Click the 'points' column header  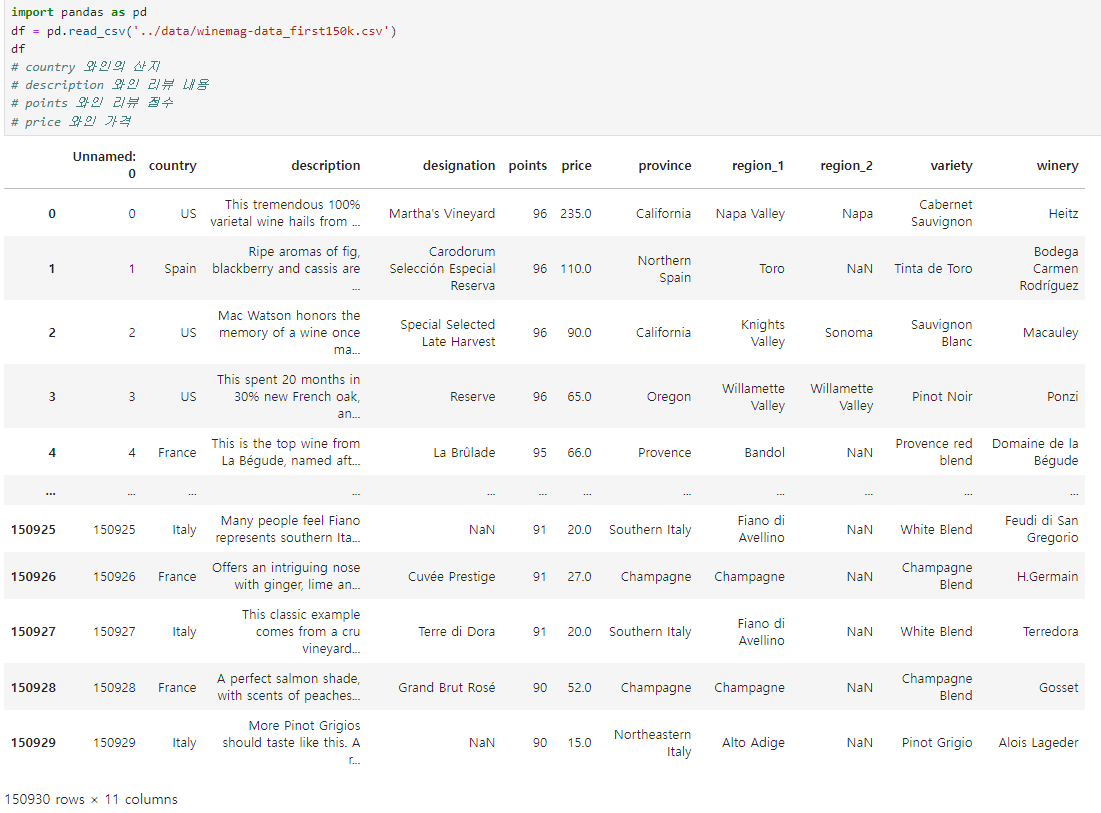527,166
